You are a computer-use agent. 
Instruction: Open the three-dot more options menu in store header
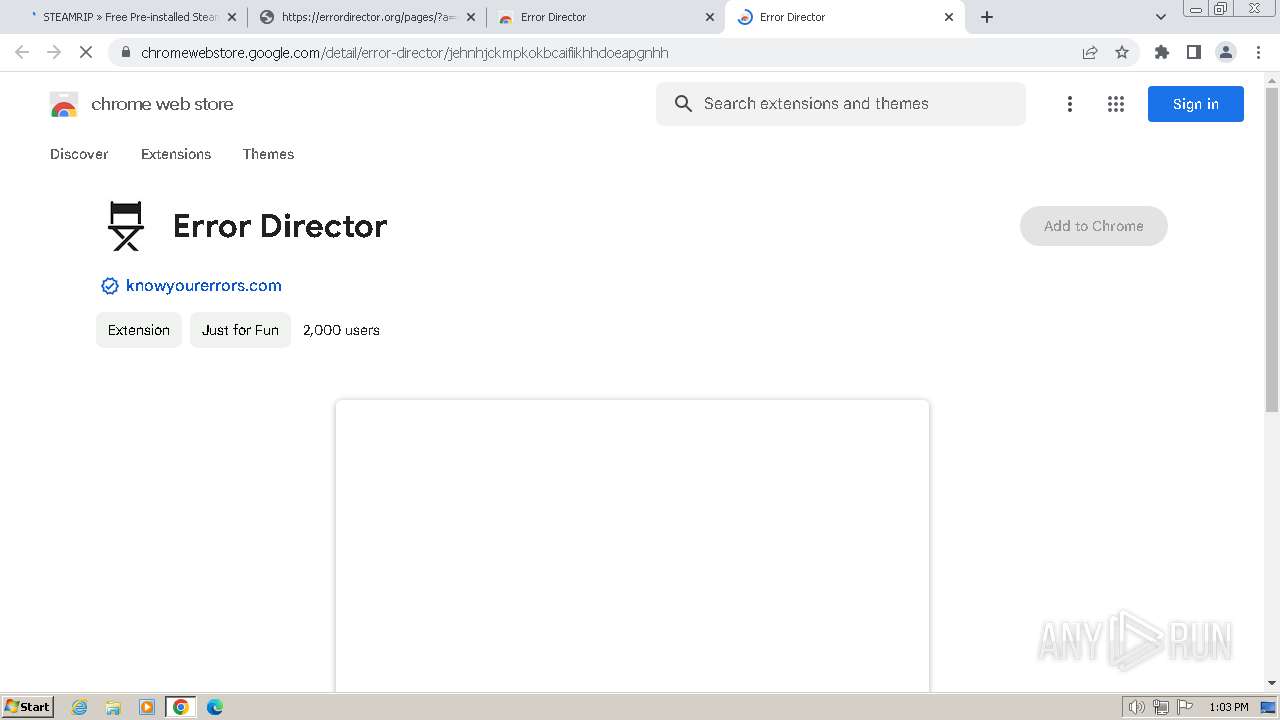1070,104
